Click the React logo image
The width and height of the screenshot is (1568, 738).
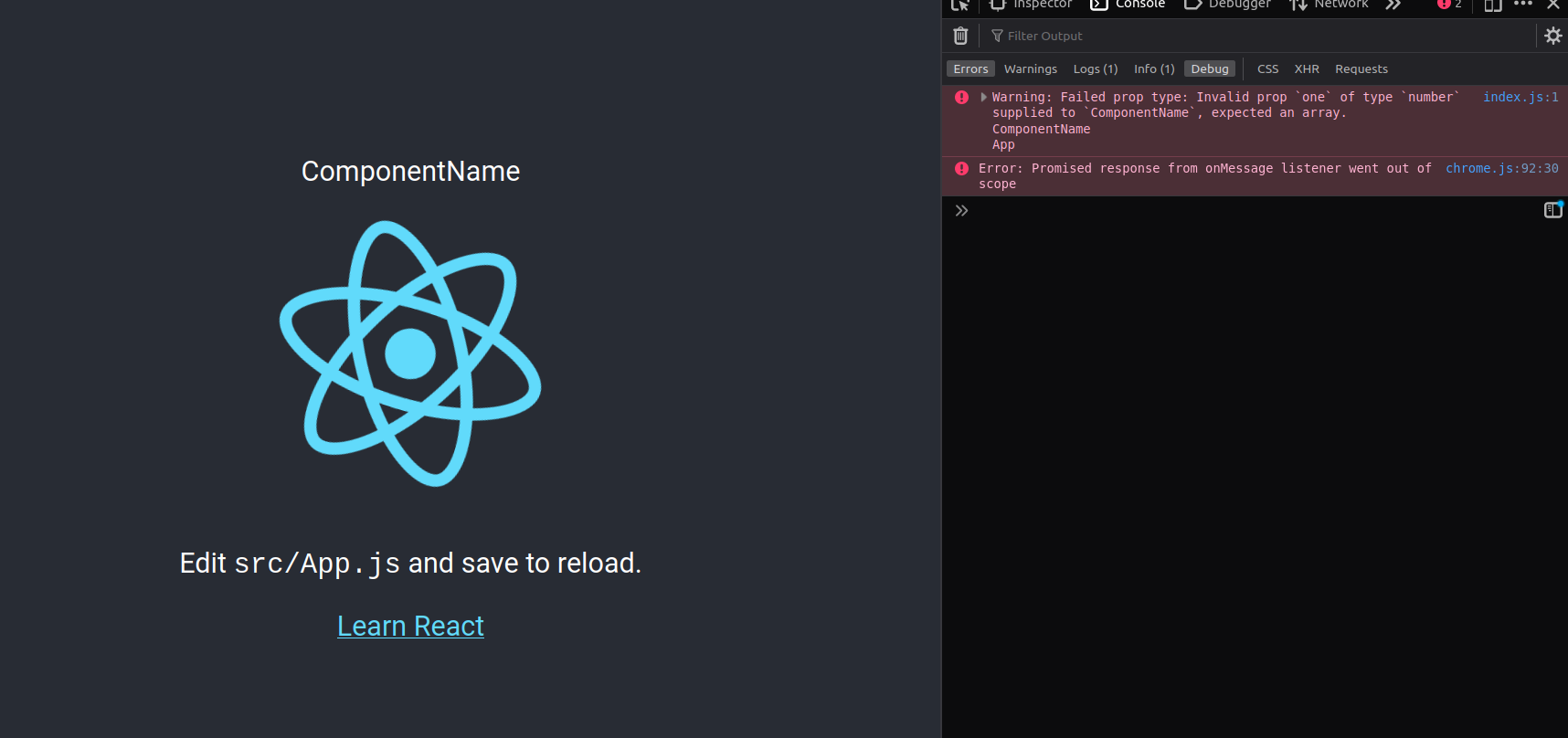pyautogui.click(x=410, y=353)
